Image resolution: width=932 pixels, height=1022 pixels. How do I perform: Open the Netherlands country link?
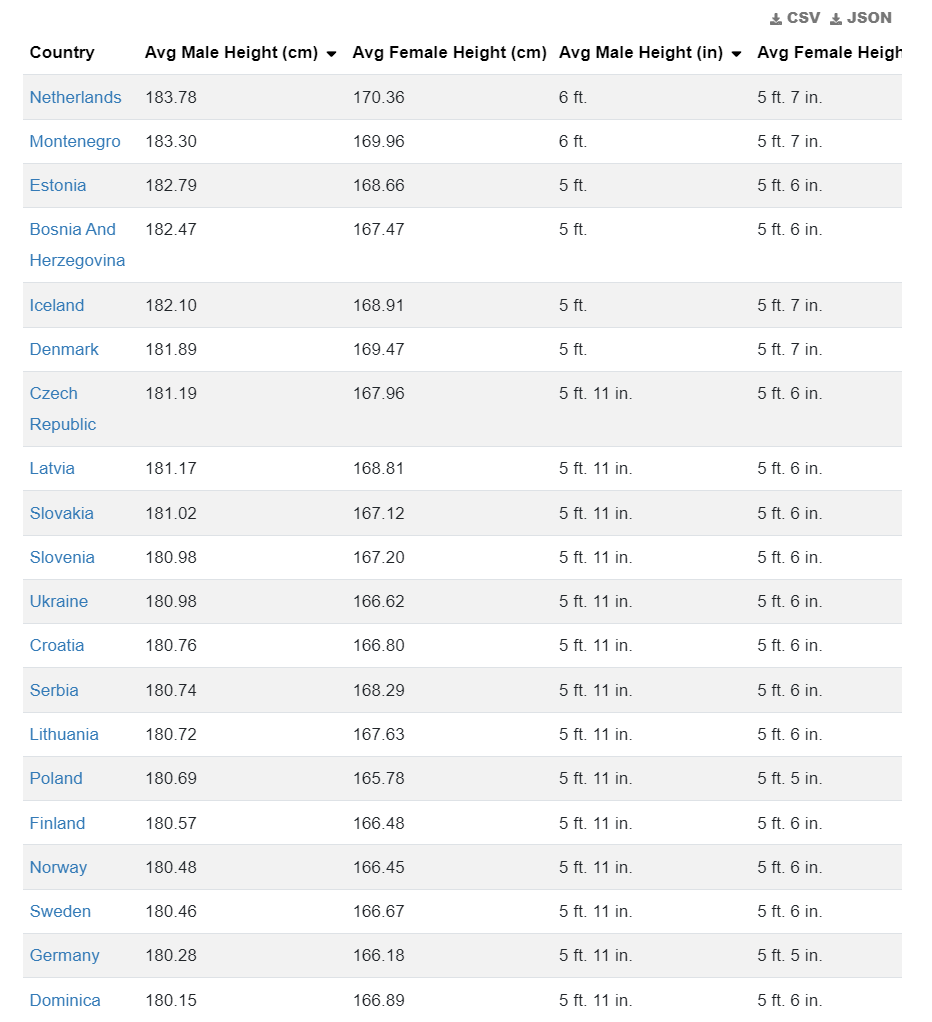[75, 97]
